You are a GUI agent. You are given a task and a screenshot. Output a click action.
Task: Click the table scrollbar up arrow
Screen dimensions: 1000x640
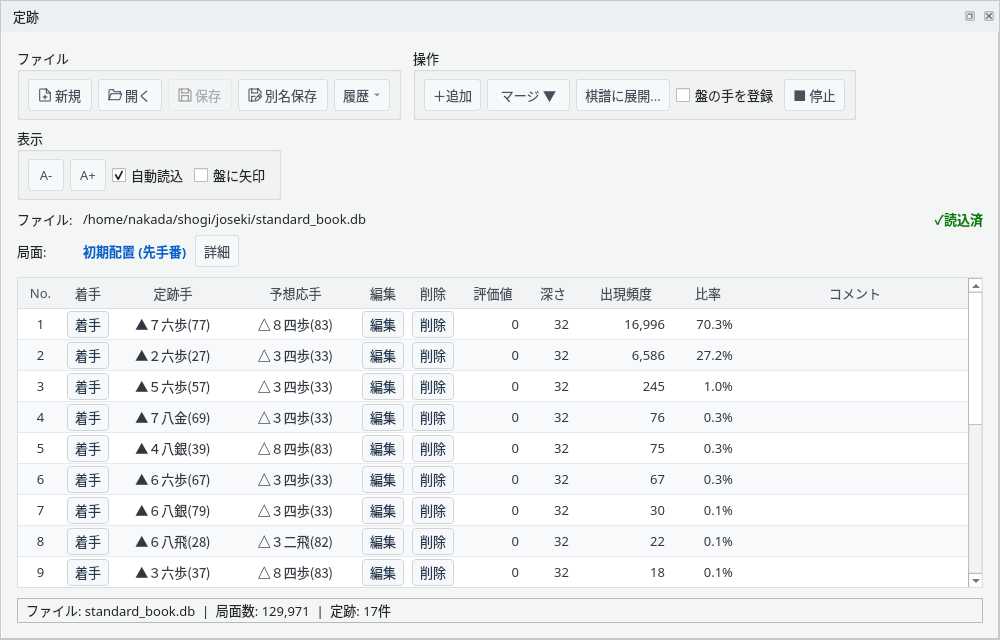click(x=975, y=286)
